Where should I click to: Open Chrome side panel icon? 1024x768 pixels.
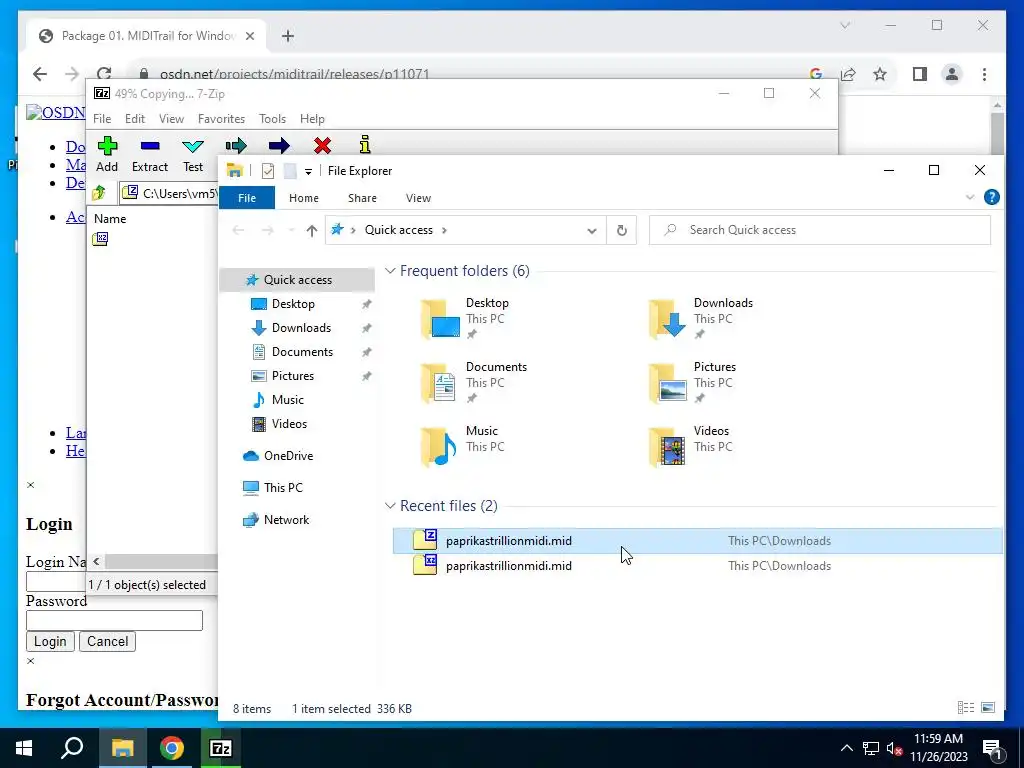point(920,74)
